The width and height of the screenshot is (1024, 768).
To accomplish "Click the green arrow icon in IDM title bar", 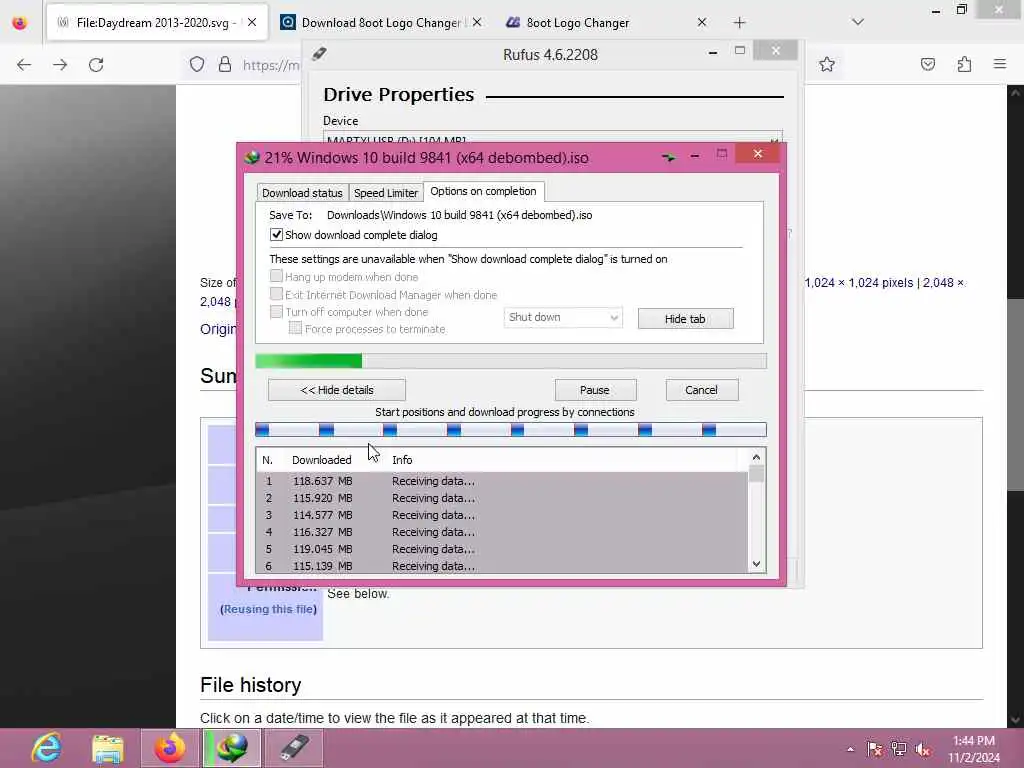I will pos(668,157).
